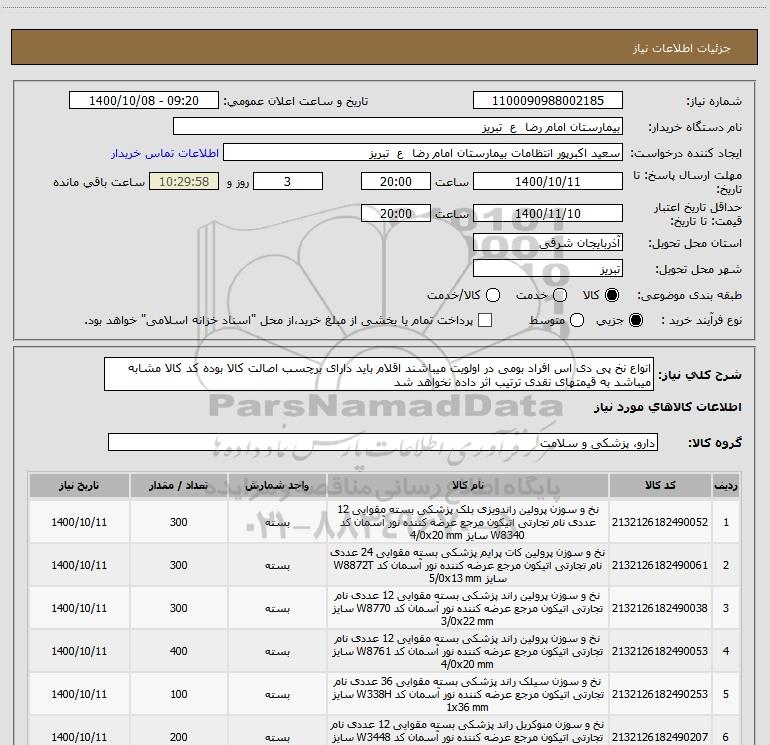Click the گروه کالا field

pos(383,442)
